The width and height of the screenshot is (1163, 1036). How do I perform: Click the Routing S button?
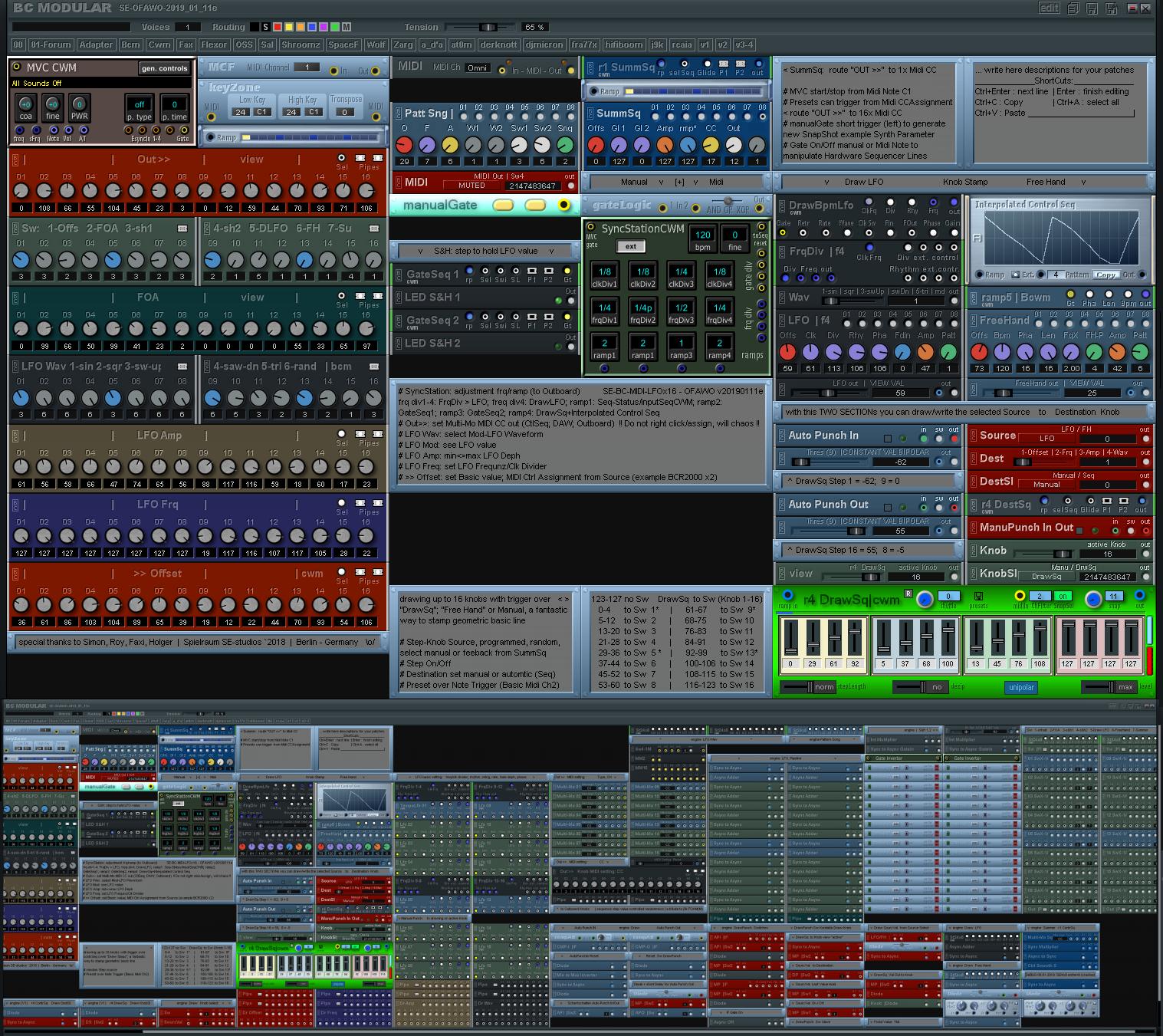(266, 27)
